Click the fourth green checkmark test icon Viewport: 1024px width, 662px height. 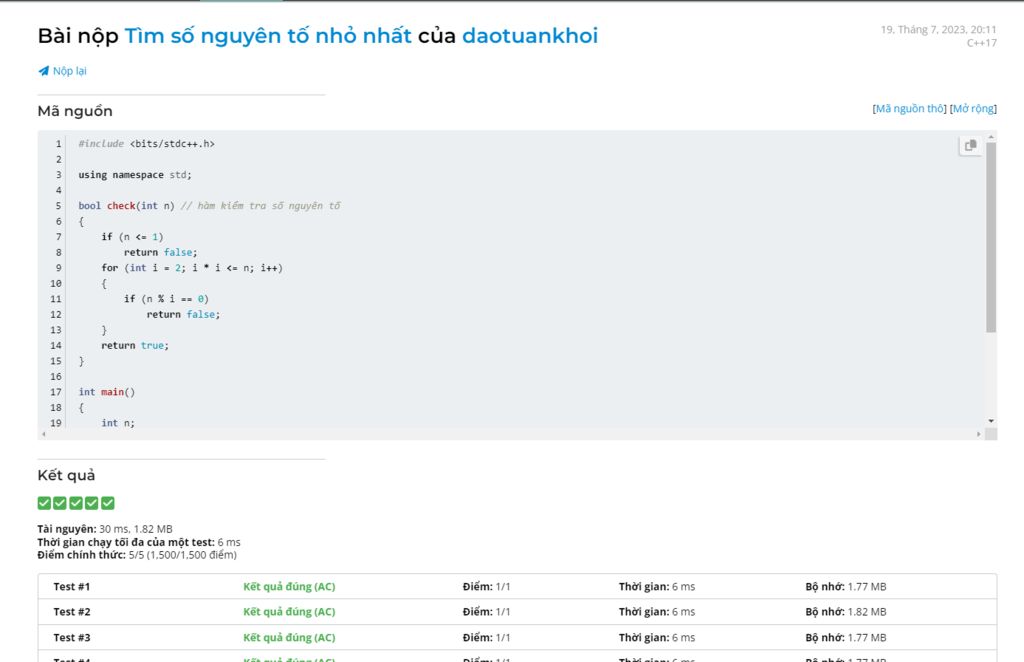click(92, 503)
